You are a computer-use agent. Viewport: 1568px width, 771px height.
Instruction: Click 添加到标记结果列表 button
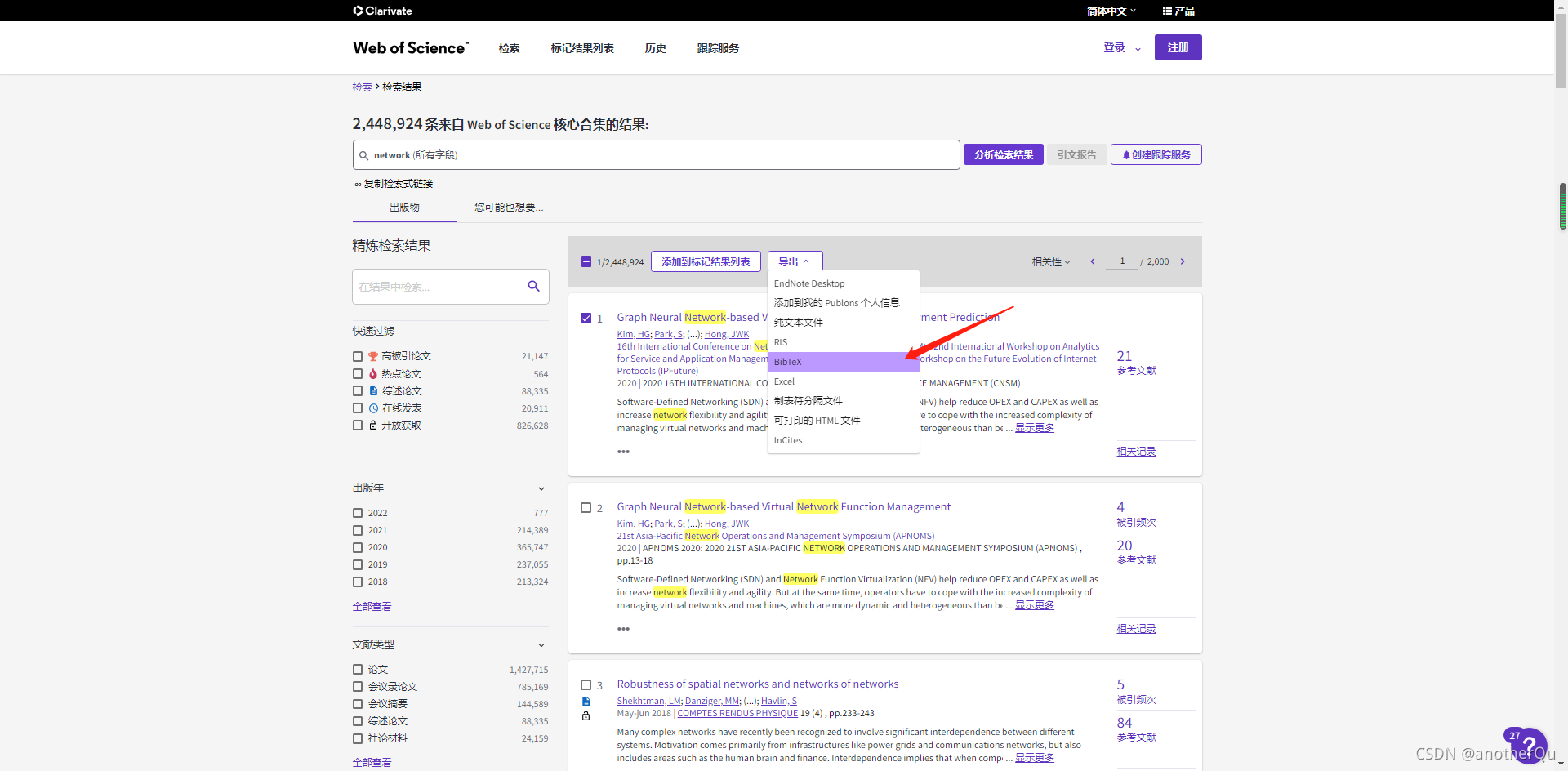pyautogui.click(x=706, y=261)
